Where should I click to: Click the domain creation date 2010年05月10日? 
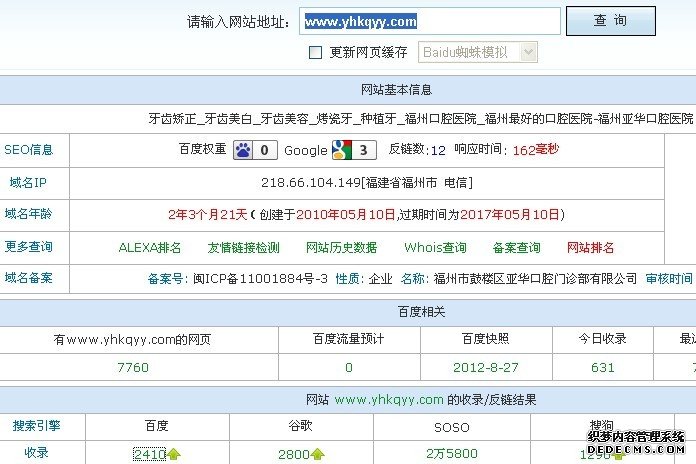pos(346,215)
